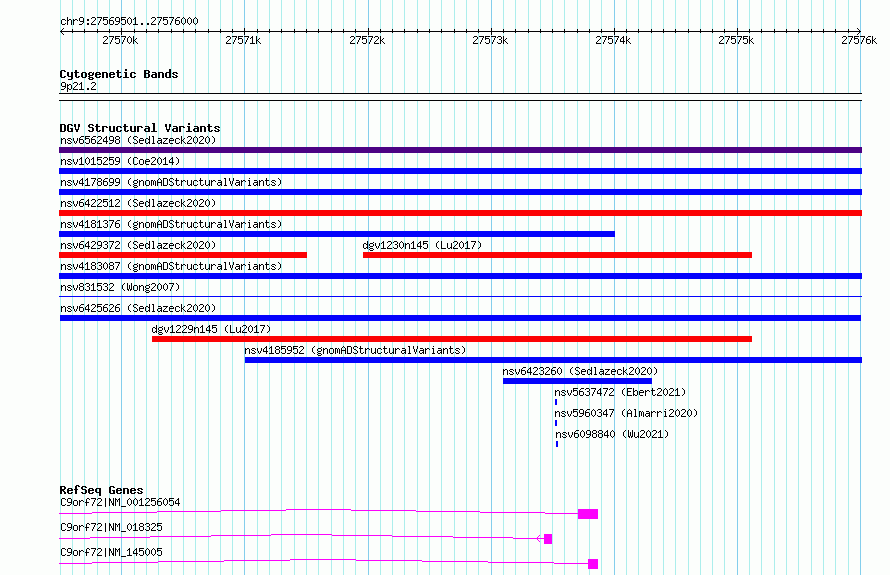
Task: Click the 27573k ruler tick label
Action: tap(490, 40)
